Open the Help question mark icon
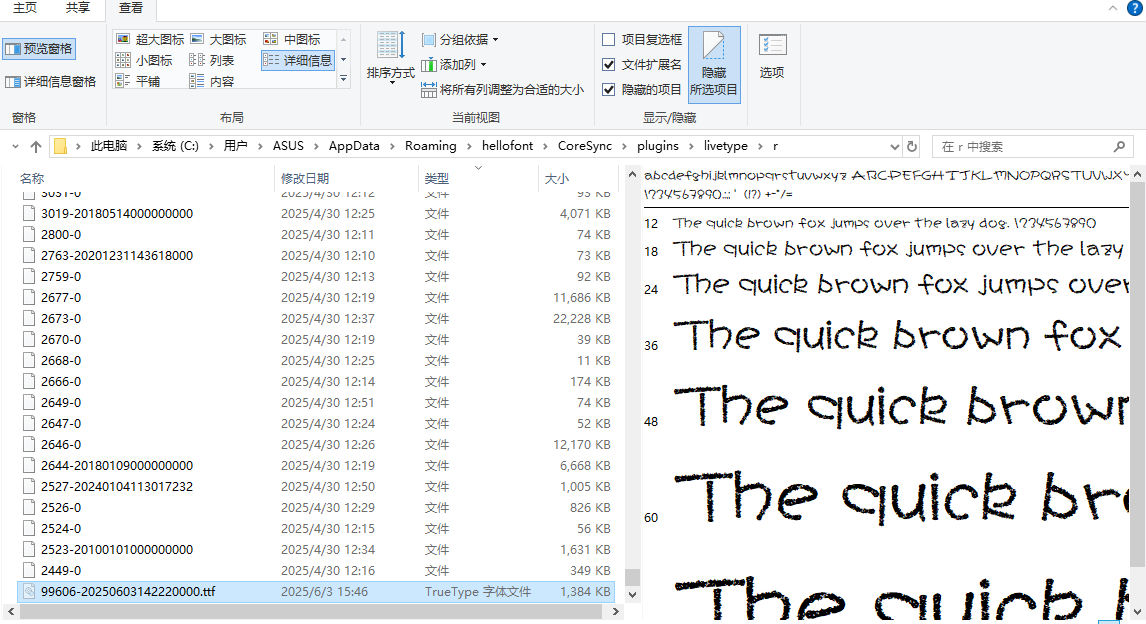This screenshot has height=624, width=1146. click(x=1135, y=8)
